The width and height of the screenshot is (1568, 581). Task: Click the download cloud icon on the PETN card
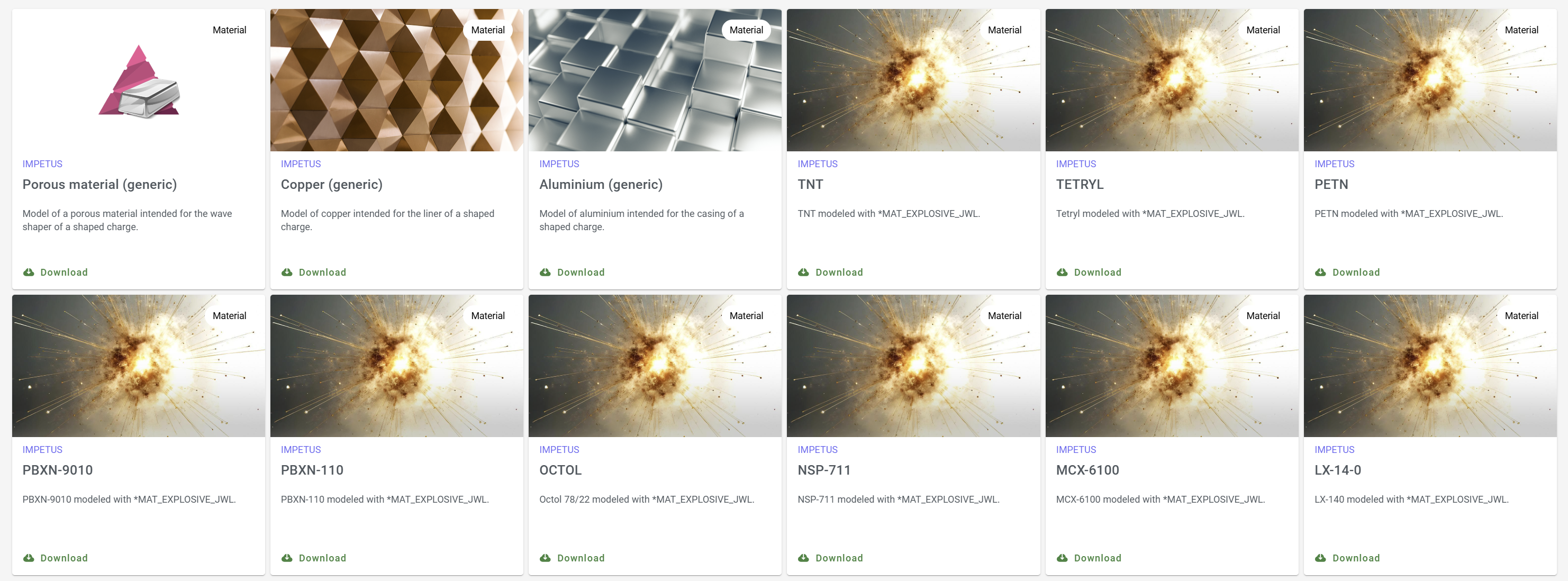click(1320, 272)
